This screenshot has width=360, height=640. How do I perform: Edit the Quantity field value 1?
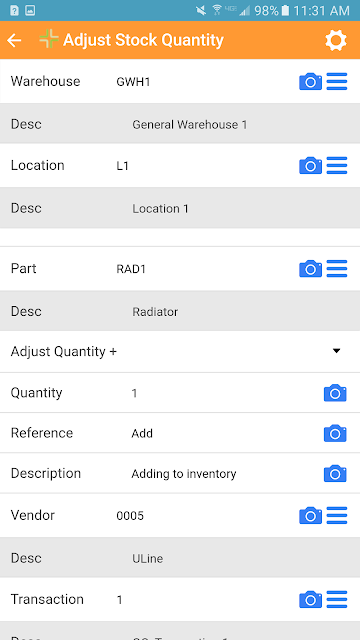click(x=222, y=393)
